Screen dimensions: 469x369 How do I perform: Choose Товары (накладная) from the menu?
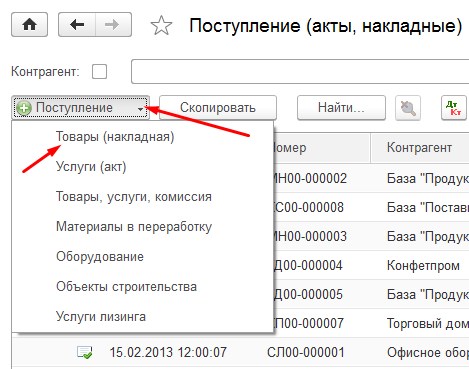pos(115,137)
